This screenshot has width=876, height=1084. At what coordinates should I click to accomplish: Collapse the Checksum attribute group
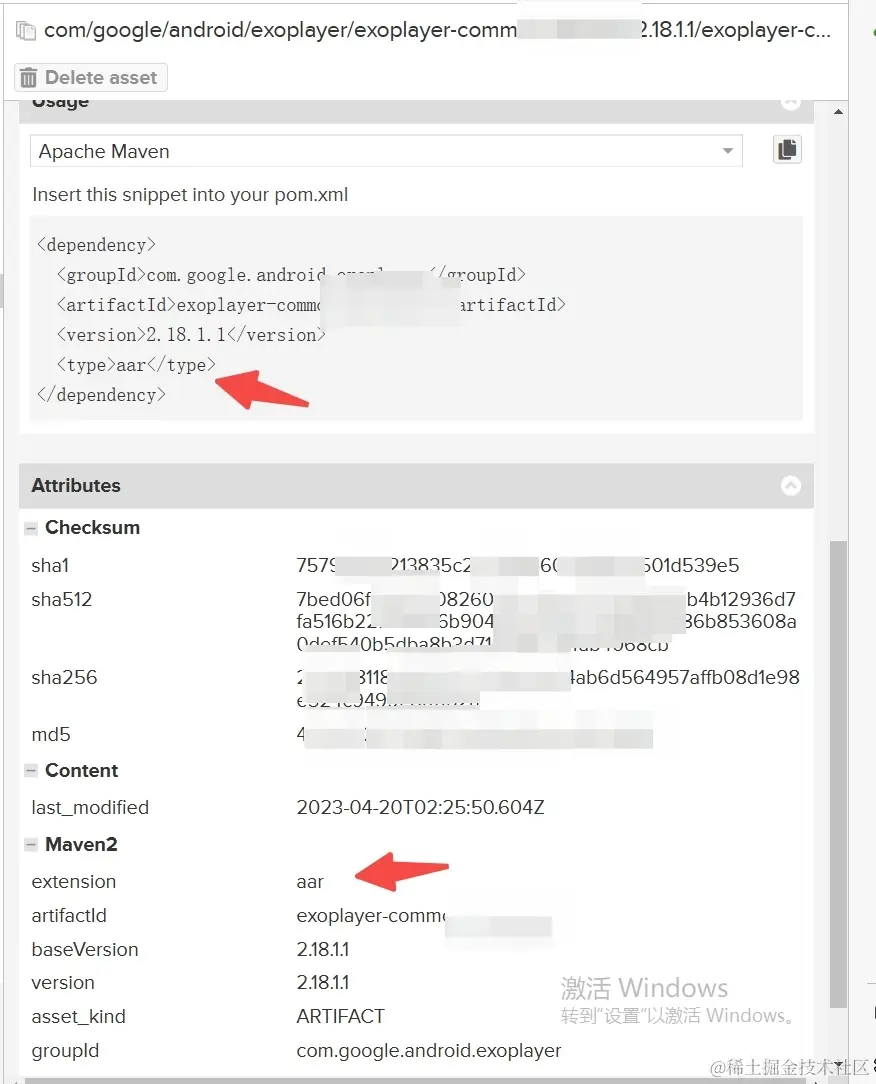30,528
